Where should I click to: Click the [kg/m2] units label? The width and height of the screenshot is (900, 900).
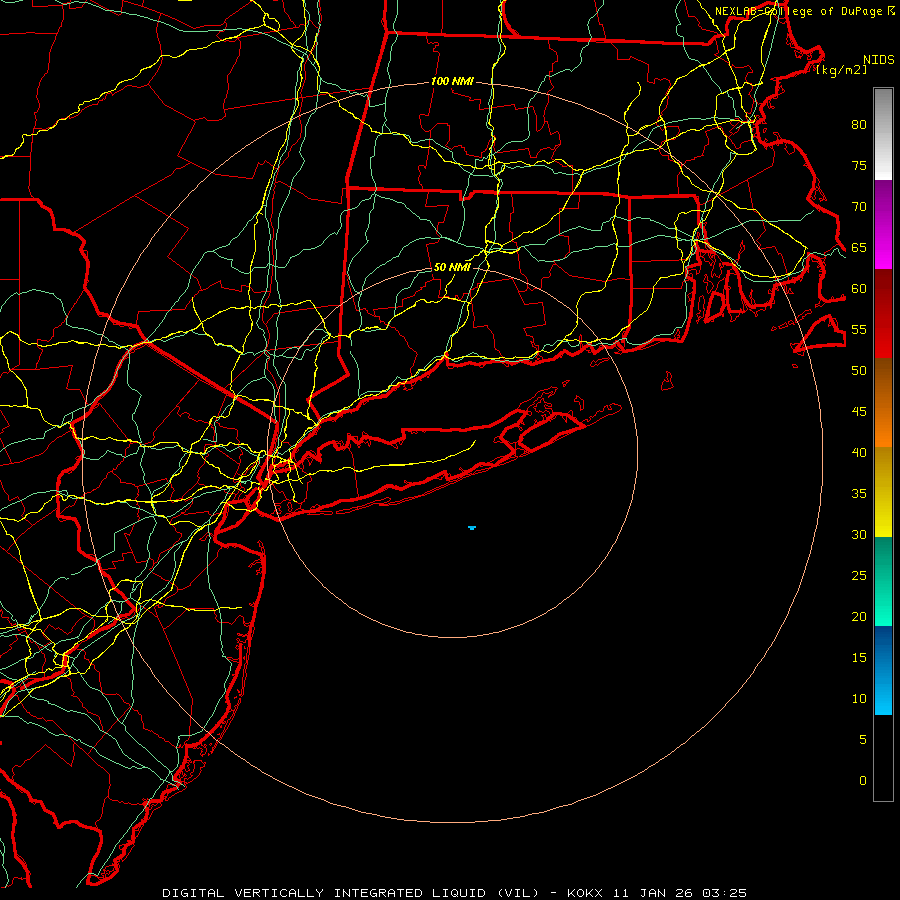842,70
